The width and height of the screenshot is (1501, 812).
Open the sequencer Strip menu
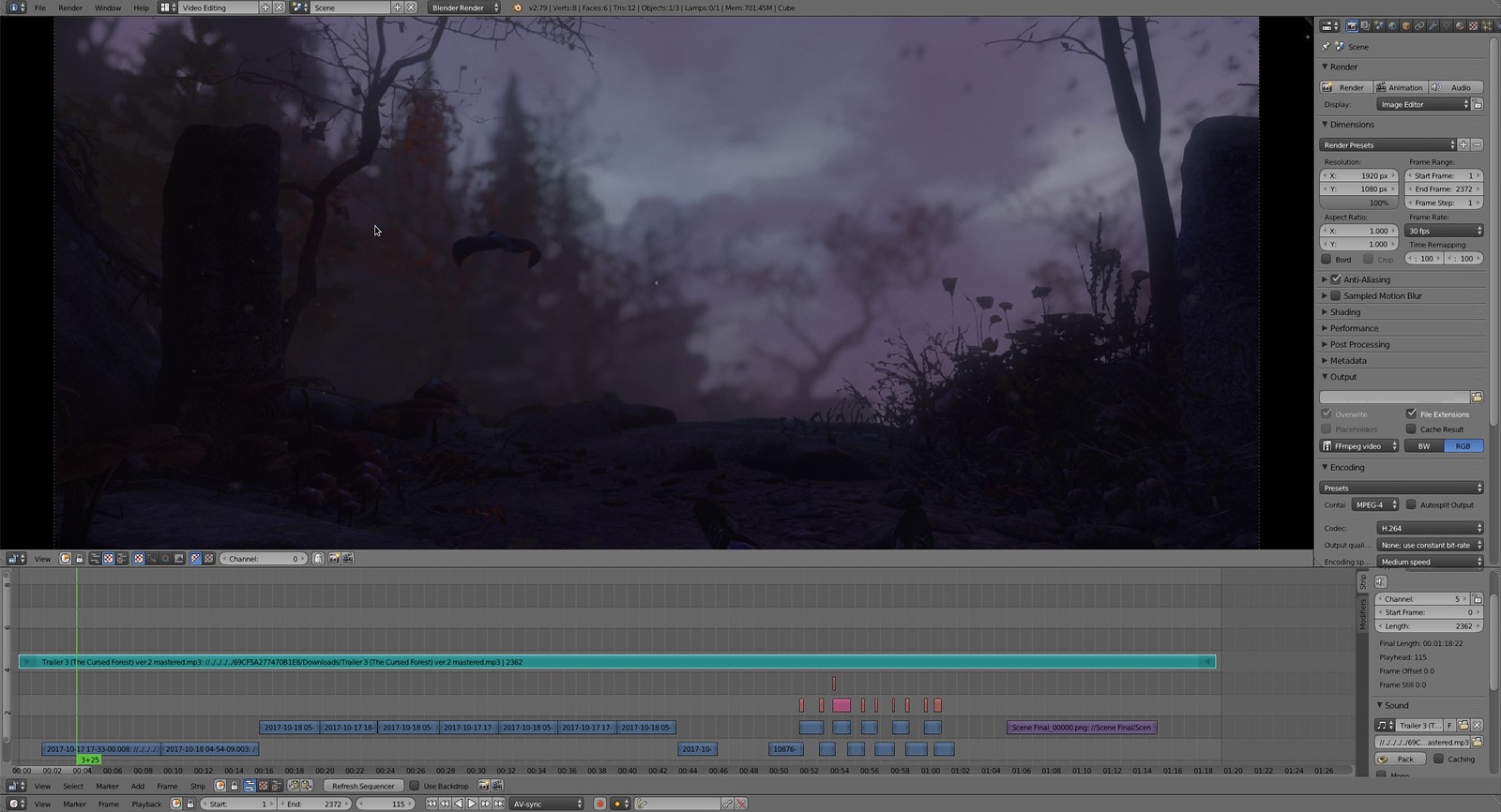[x=198, y=786]
